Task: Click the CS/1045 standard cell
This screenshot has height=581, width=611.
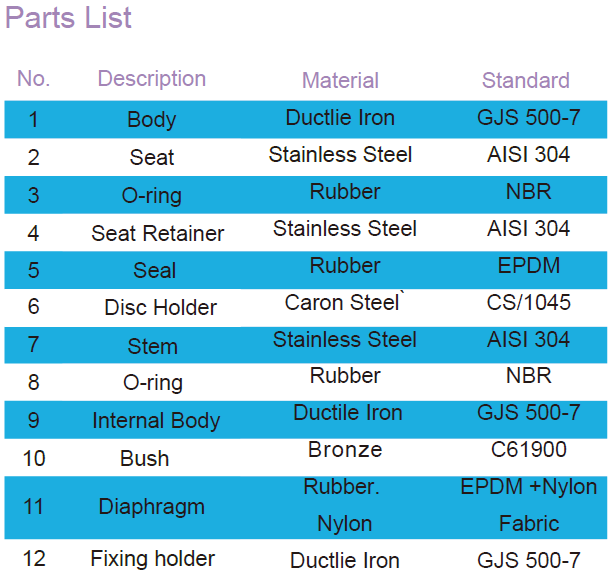Action: pyautogui.click(x=529, y=302)
